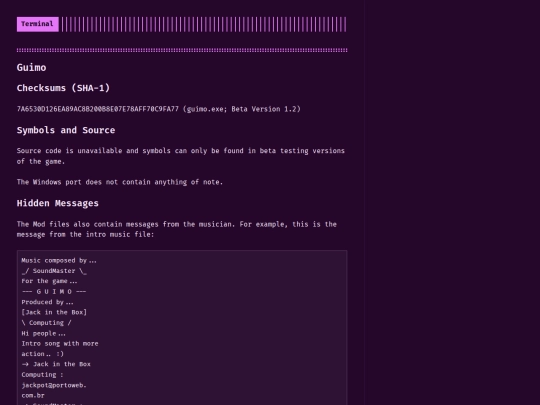Click the 'Source code is unavailable' paragraph
The width and height of the screenshot is (540, 405).
181,156
